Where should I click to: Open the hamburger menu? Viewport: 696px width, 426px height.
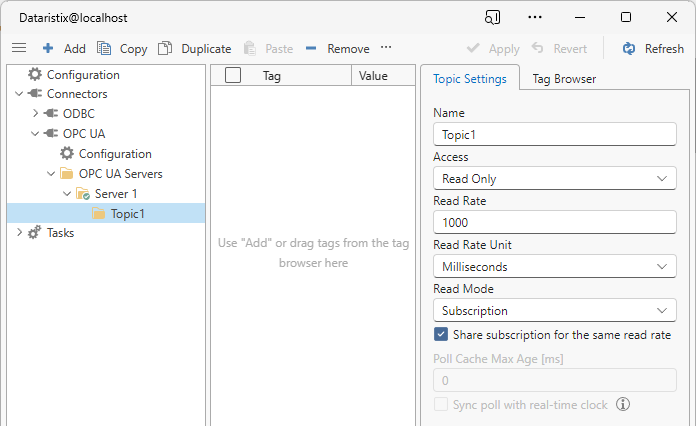19,48
